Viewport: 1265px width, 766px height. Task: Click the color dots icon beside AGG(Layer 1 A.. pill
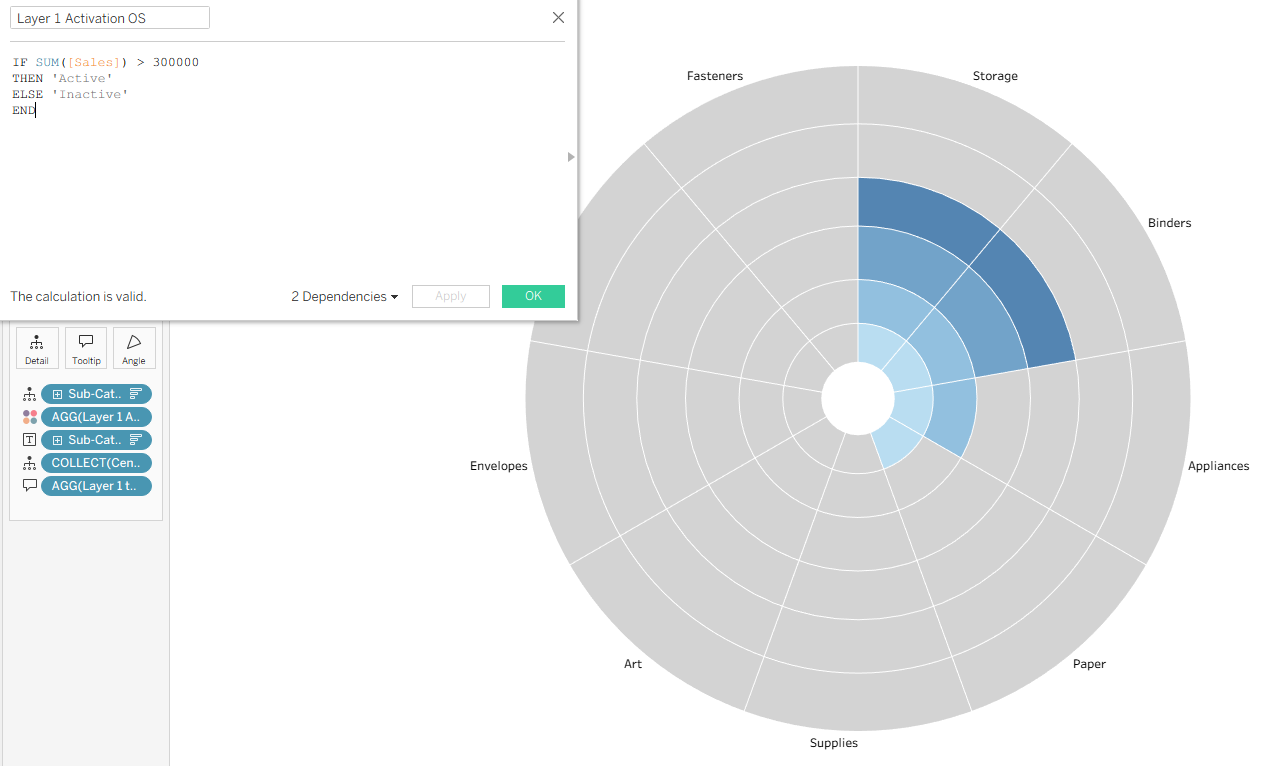[x=29, y=417]
